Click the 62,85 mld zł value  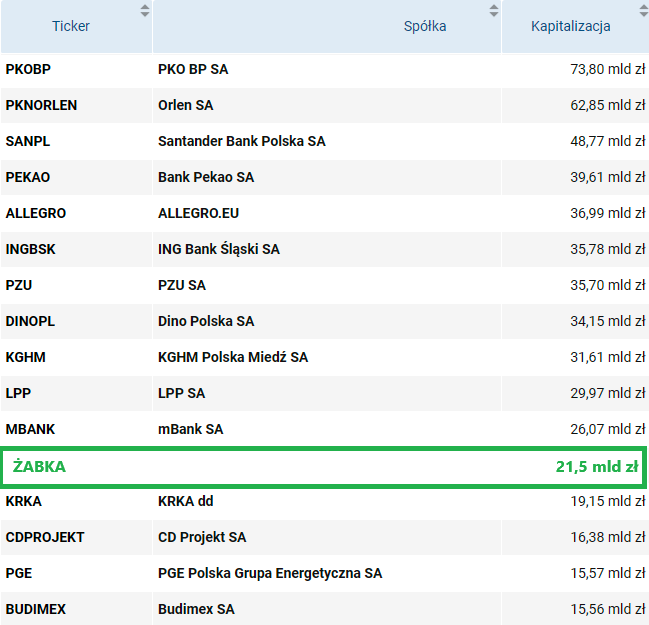point(608,105)
